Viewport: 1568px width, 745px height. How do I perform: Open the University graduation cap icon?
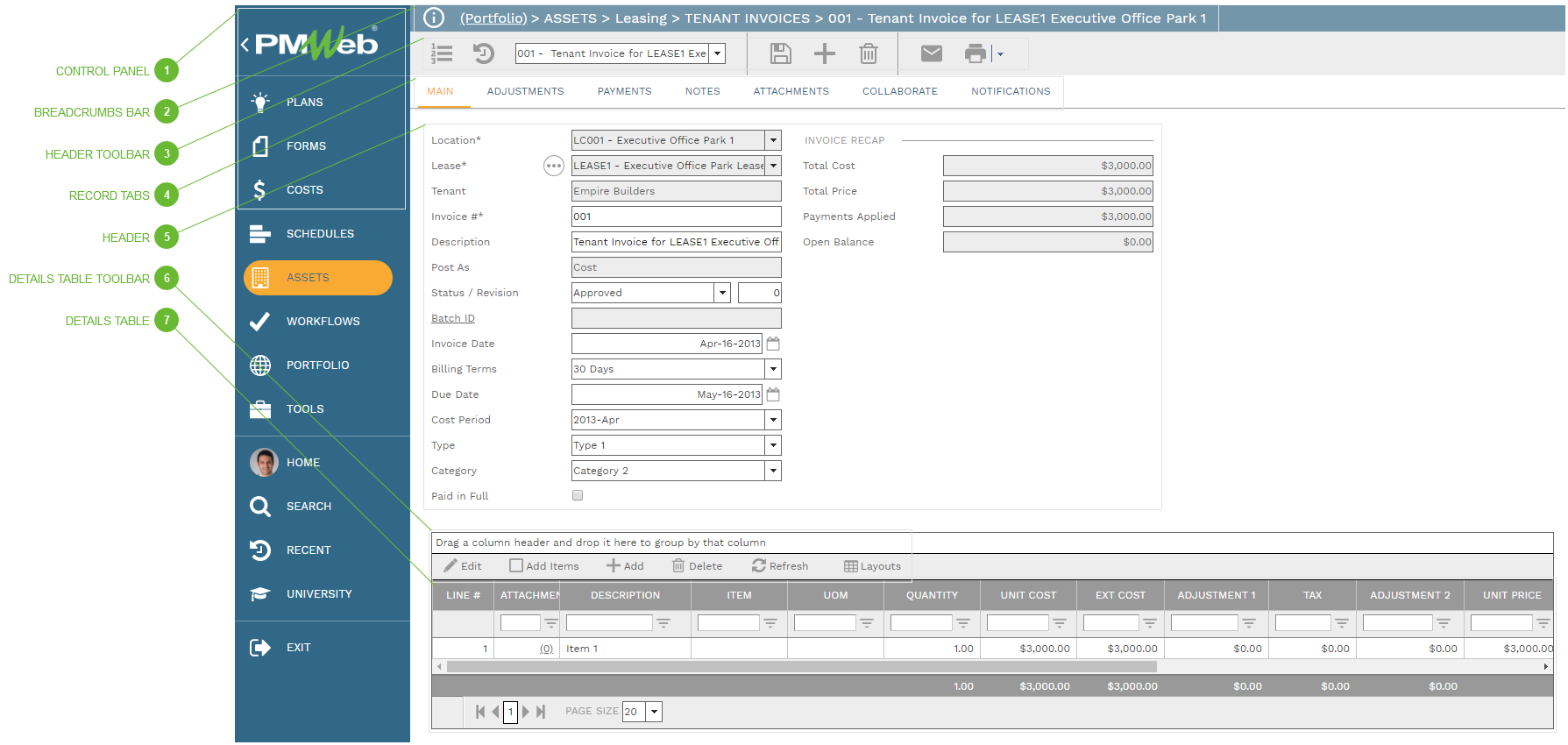pos(260,594)
